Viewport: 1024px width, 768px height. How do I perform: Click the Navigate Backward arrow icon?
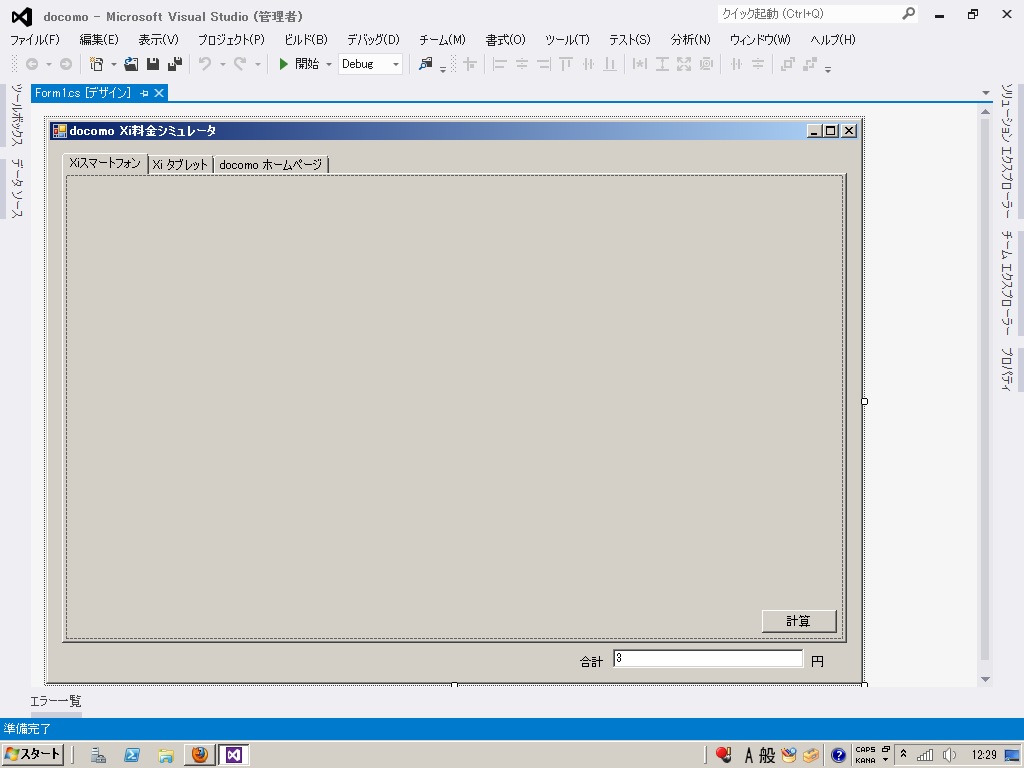tap(31, 64)
